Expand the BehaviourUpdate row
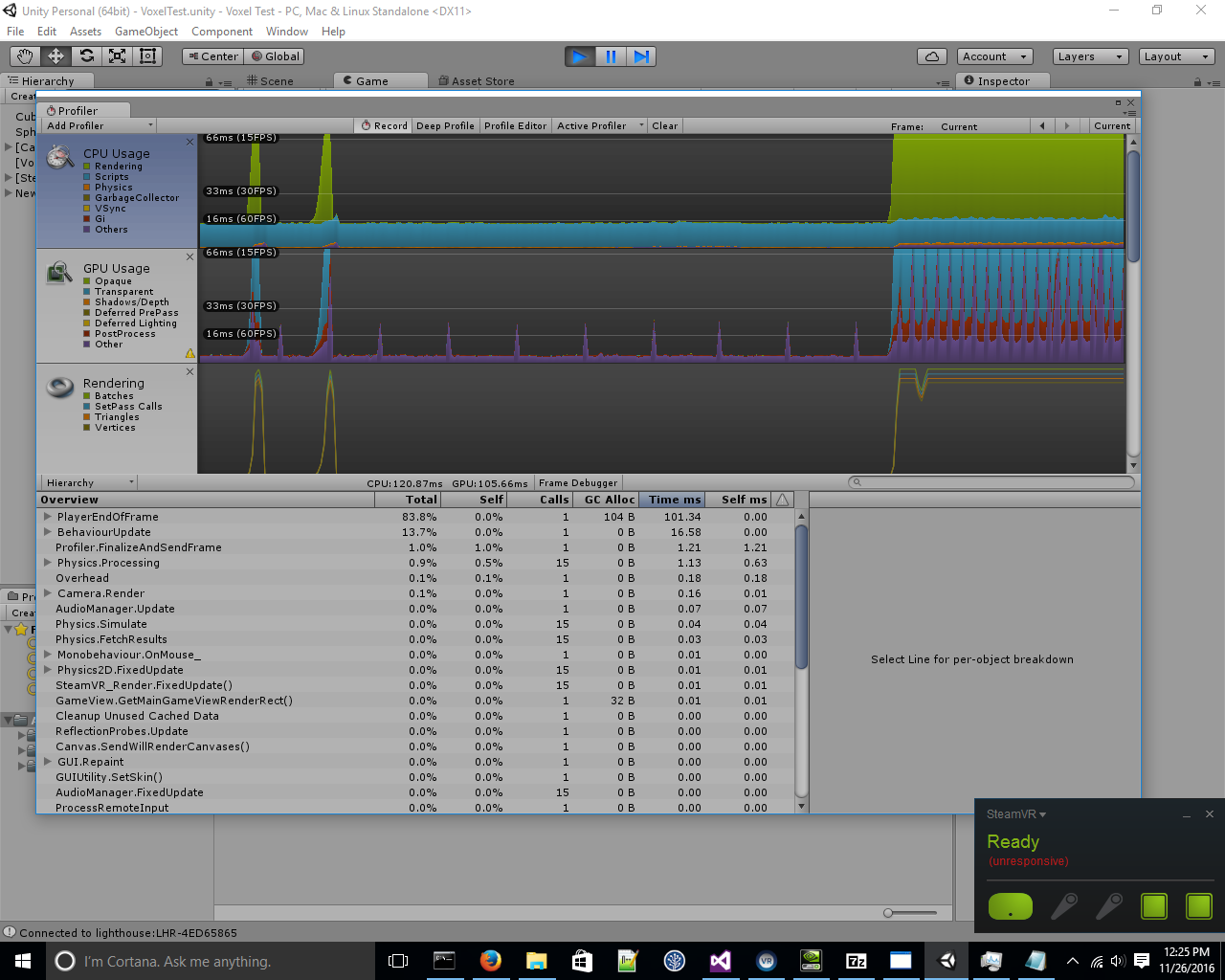 (x=47, y=532)
